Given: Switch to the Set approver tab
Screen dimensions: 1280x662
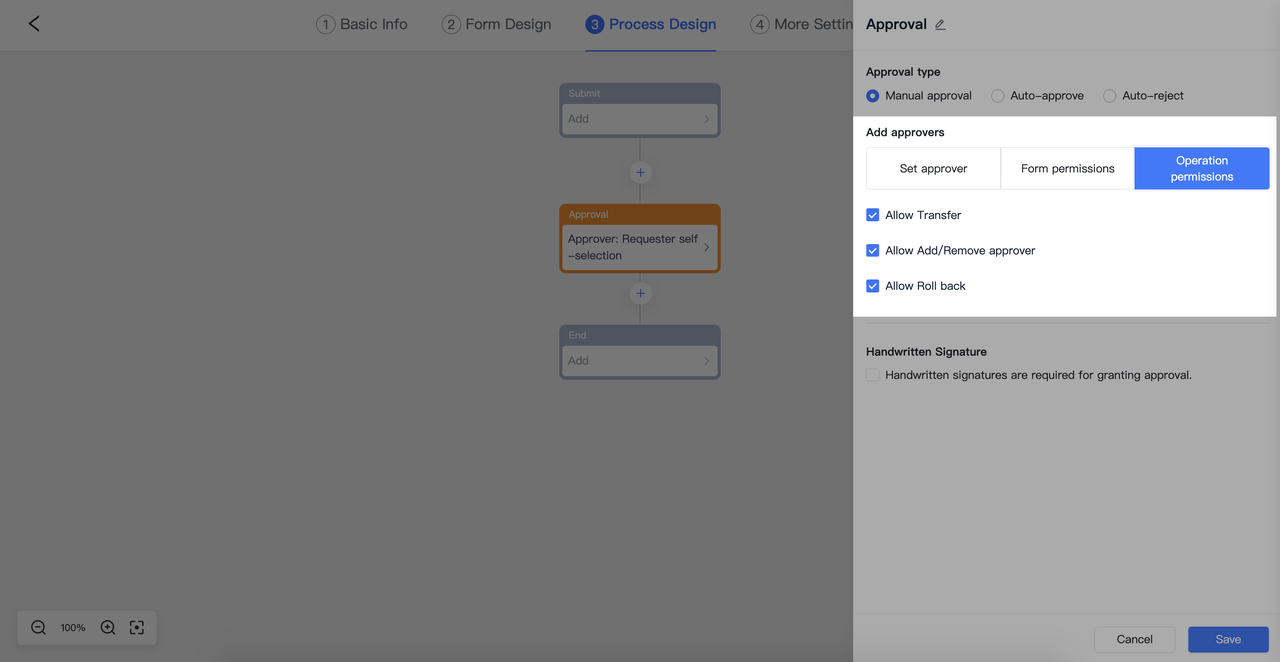Looking at the screenshot, I should point(933,168).
